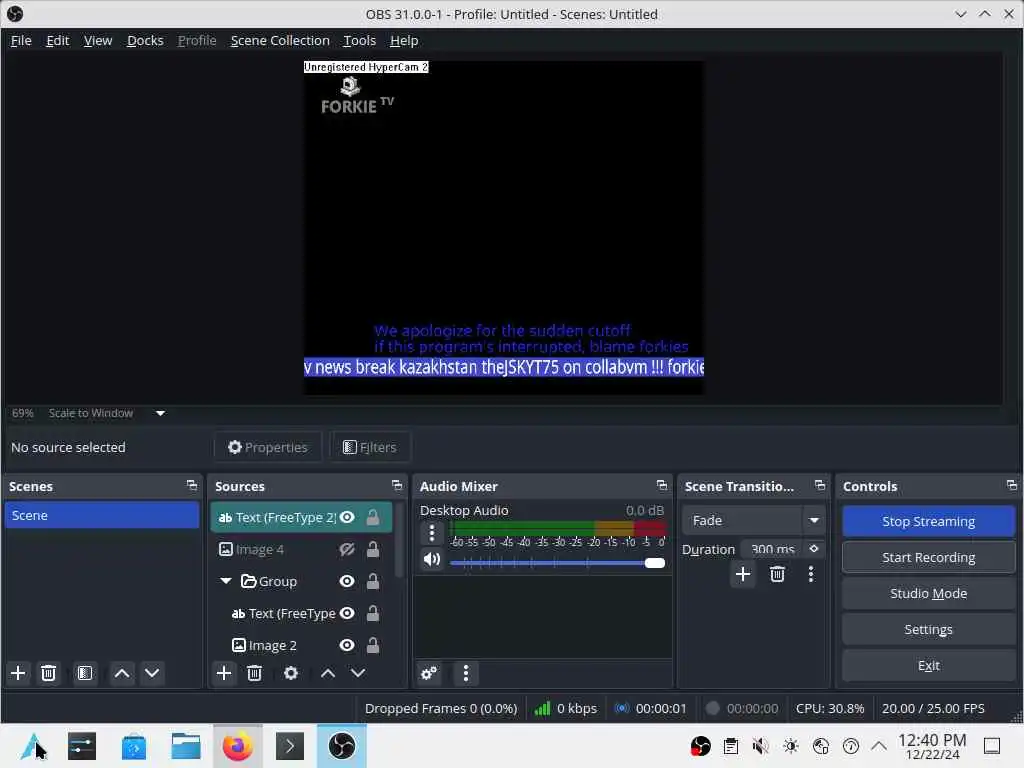1024x768 pixels.
Task: Open the Edit menu
Action: point(57,40)
